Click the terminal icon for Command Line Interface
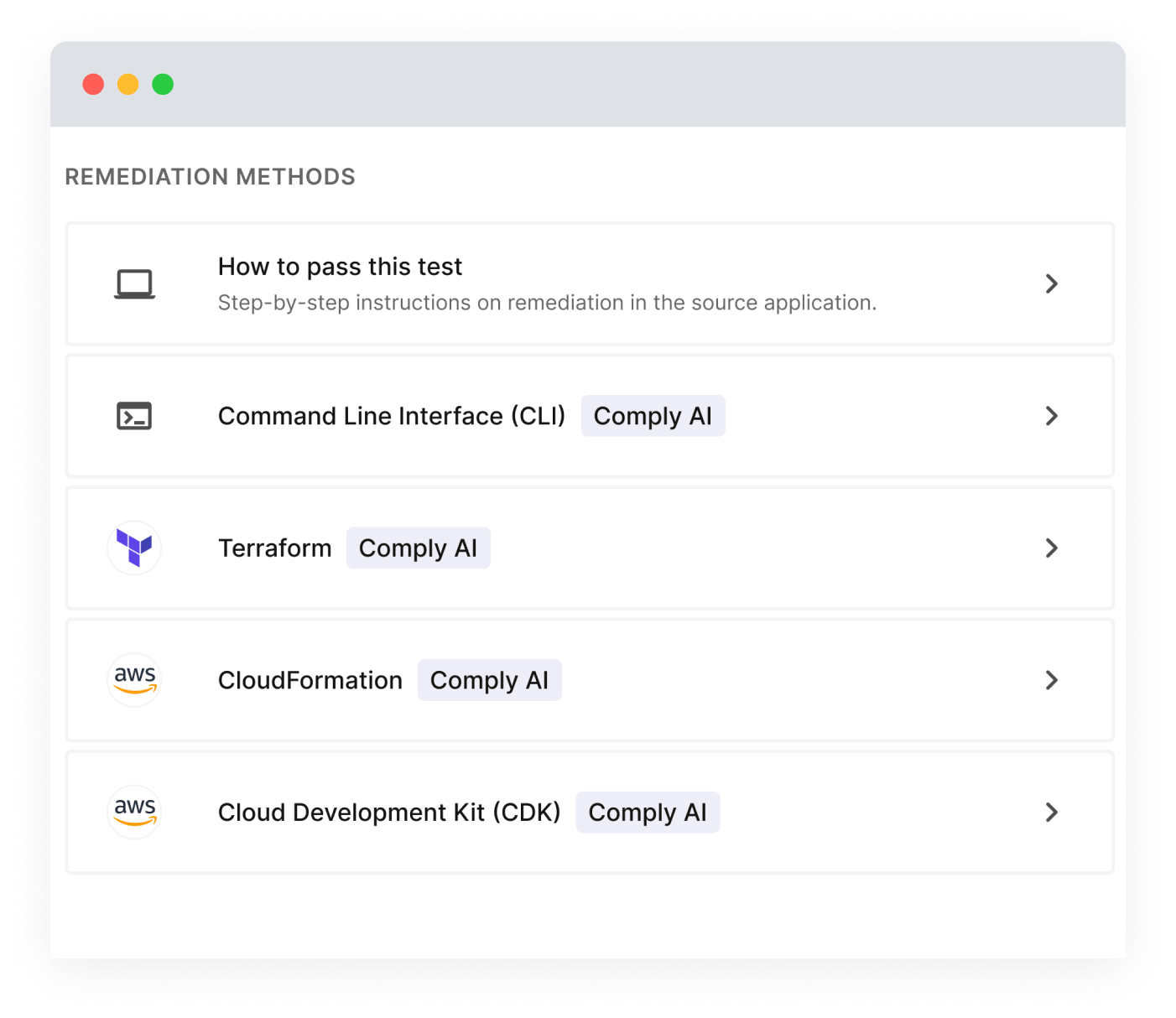The width and height of the screenshot is (1176, 1018). (134, 416)
